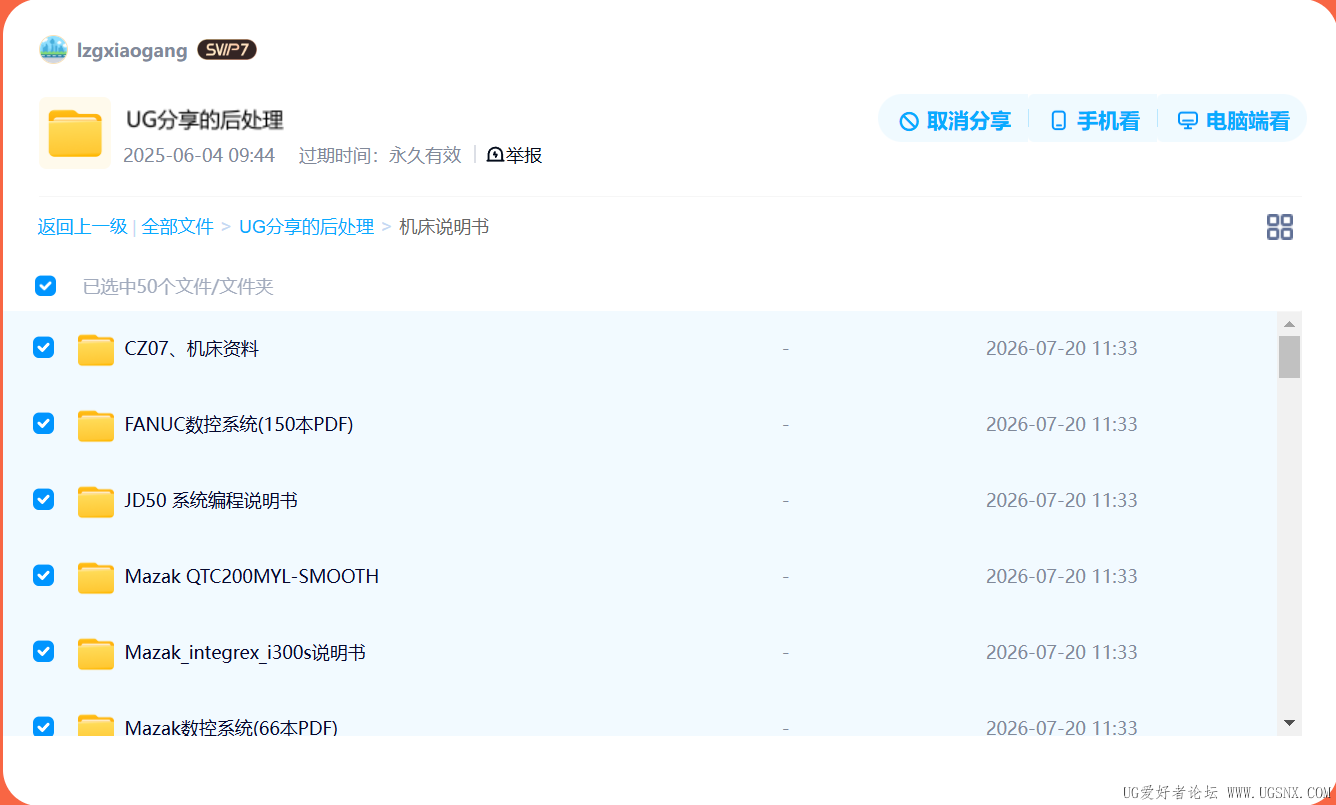
Task: Navigate to UG分享的后处理 breadcrumb
Action: pos(306,227)
